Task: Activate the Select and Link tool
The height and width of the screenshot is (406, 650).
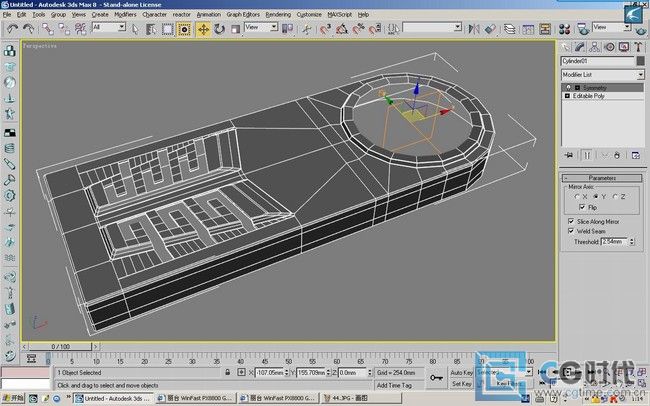Action: pos(48,29)
